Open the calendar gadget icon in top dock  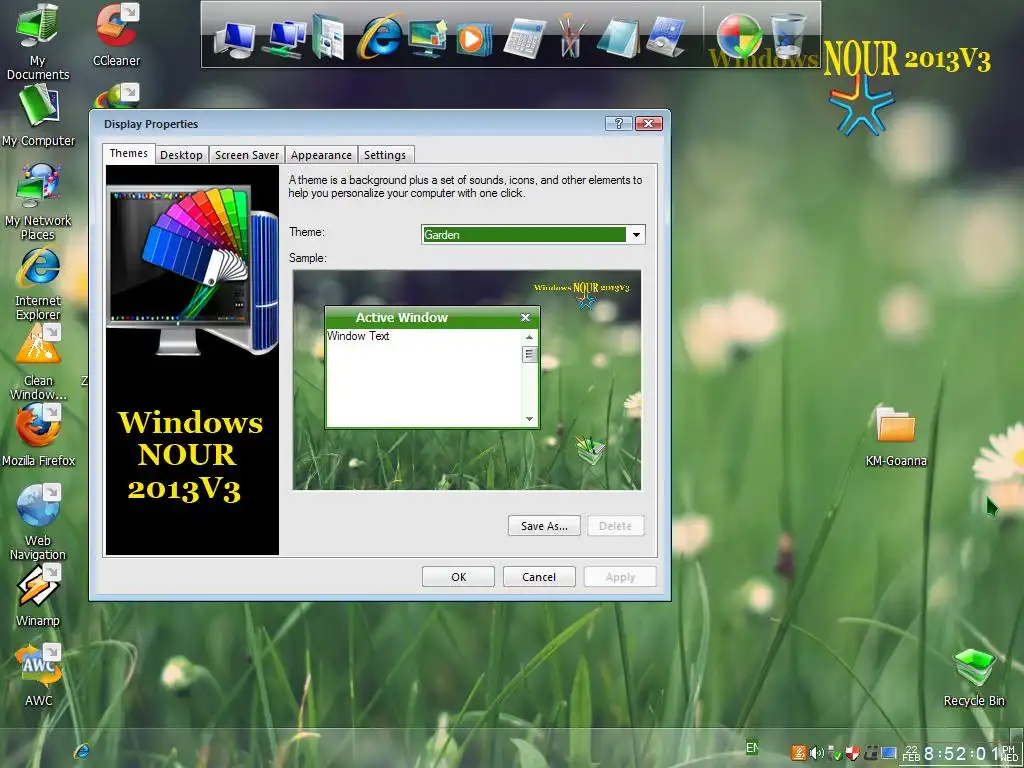click(665, 37)
